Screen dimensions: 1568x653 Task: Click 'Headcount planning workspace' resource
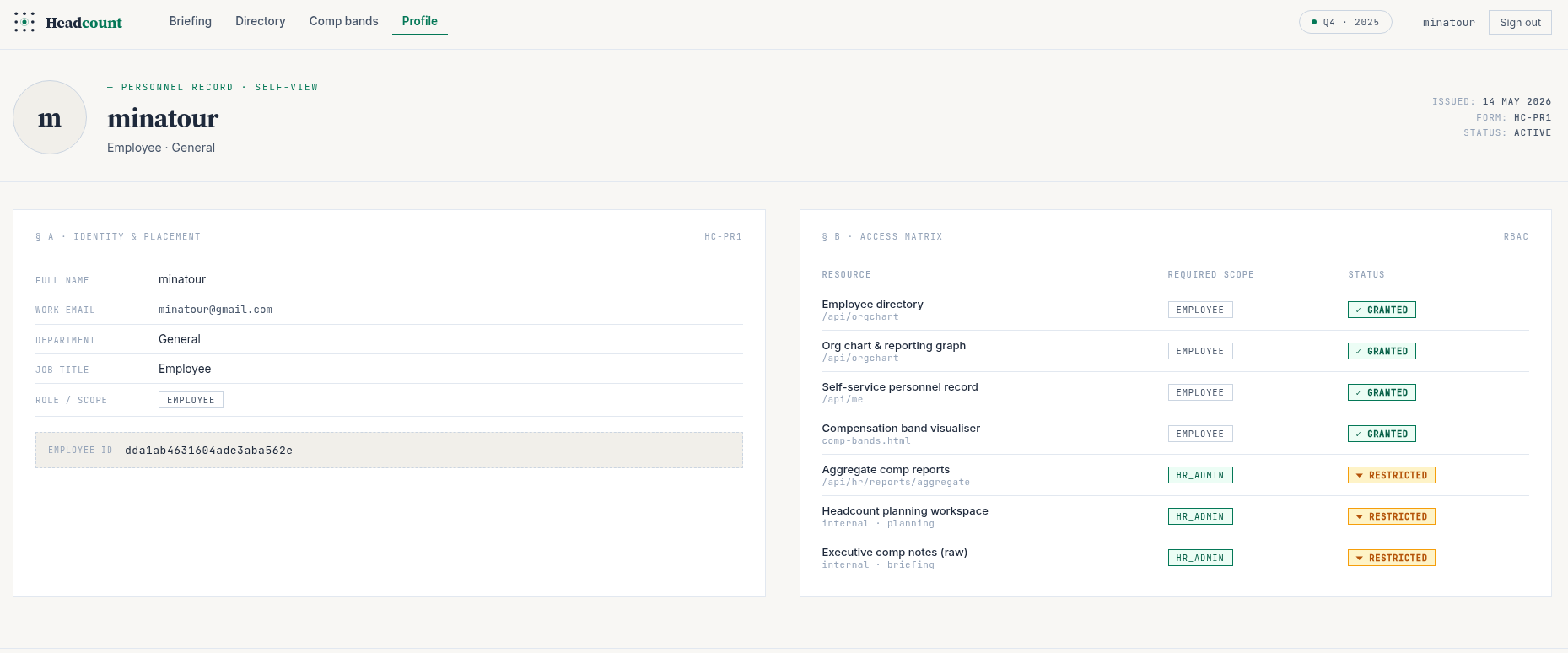(905, 511)
